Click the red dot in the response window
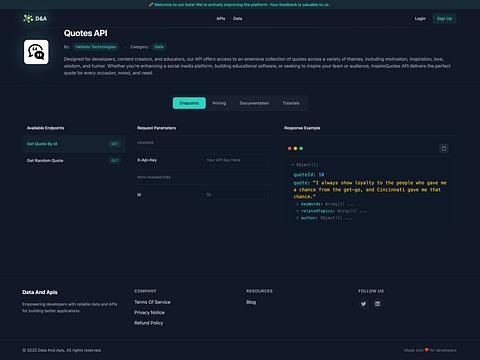This screenshot has width=480, height=360. 290,148
